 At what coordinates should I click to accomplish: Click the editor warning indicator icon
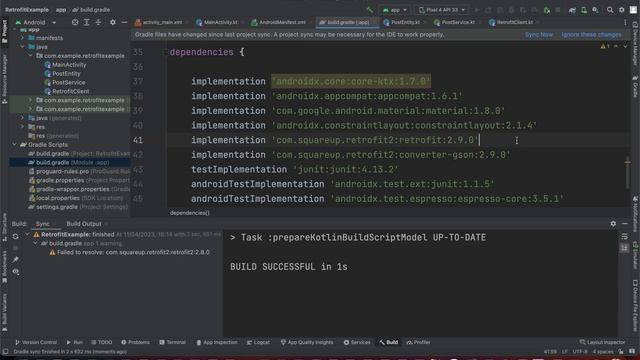click(x=605, y=46)
